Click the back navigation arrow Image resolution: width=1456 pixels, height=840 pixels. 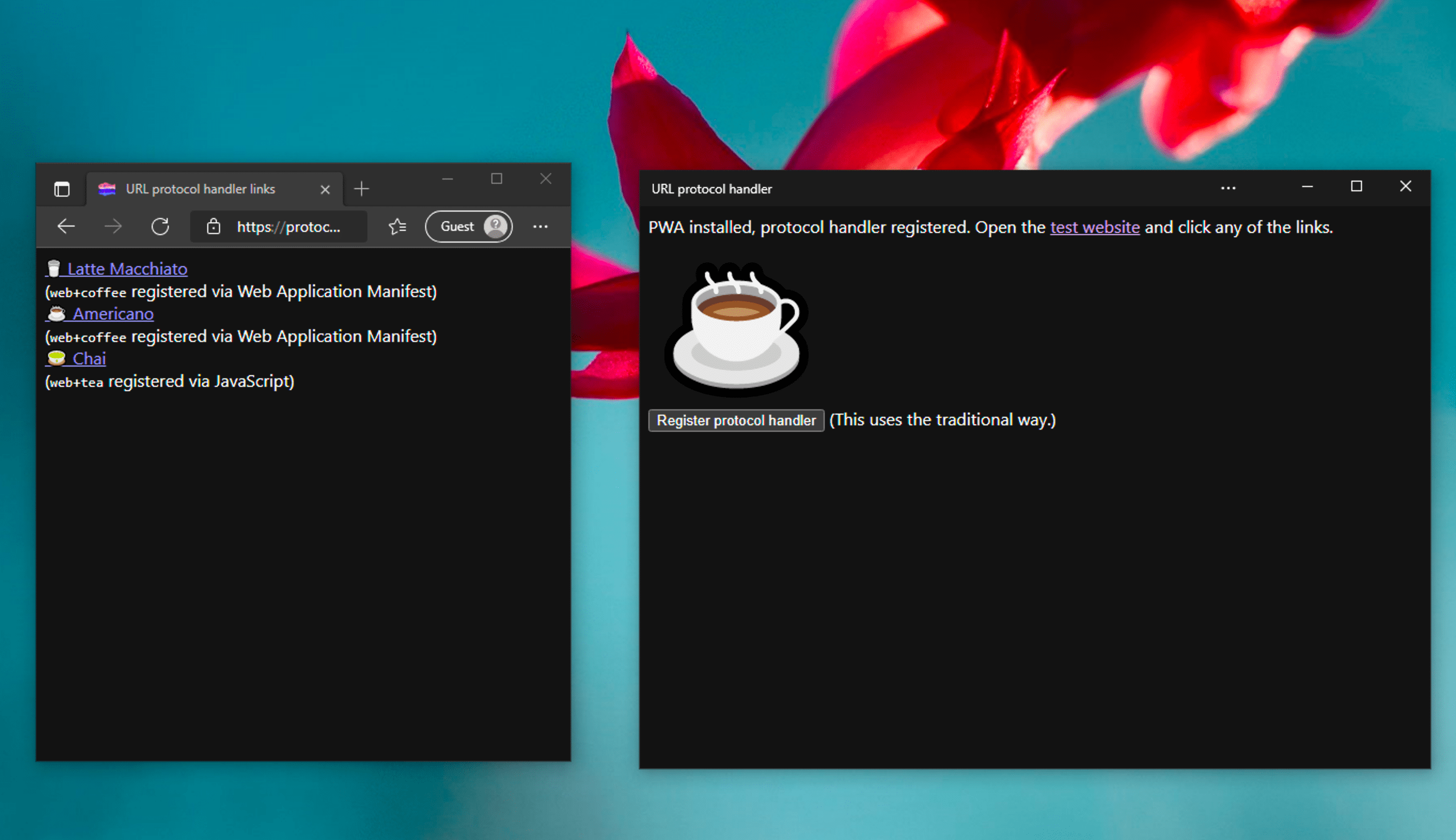coord(67,226)
